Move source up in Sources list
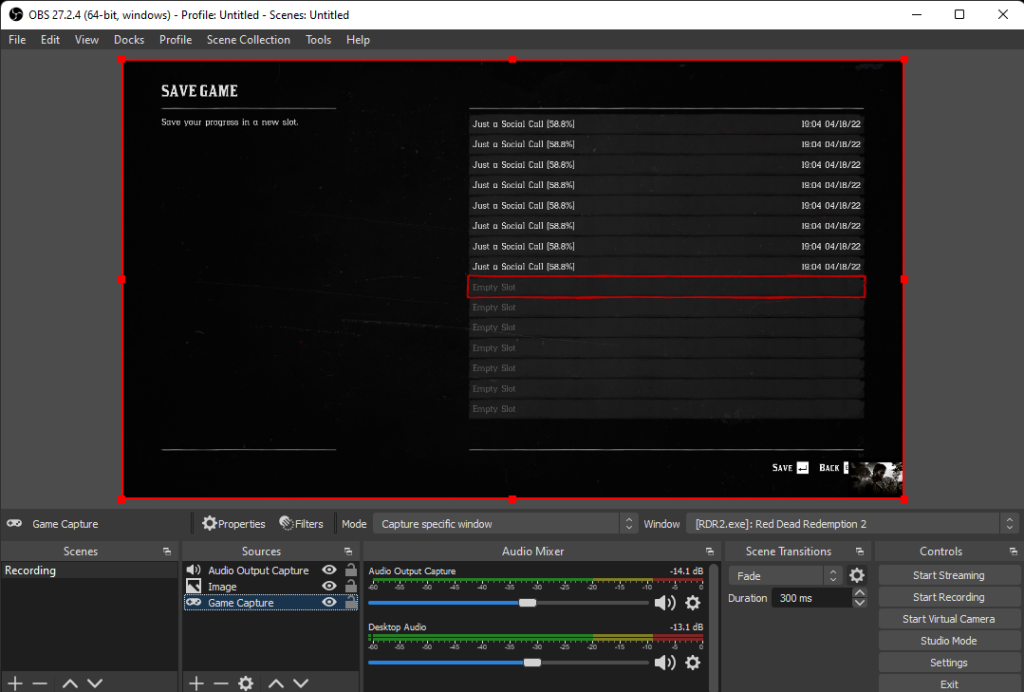1024x692 pixels. point(276,684)
